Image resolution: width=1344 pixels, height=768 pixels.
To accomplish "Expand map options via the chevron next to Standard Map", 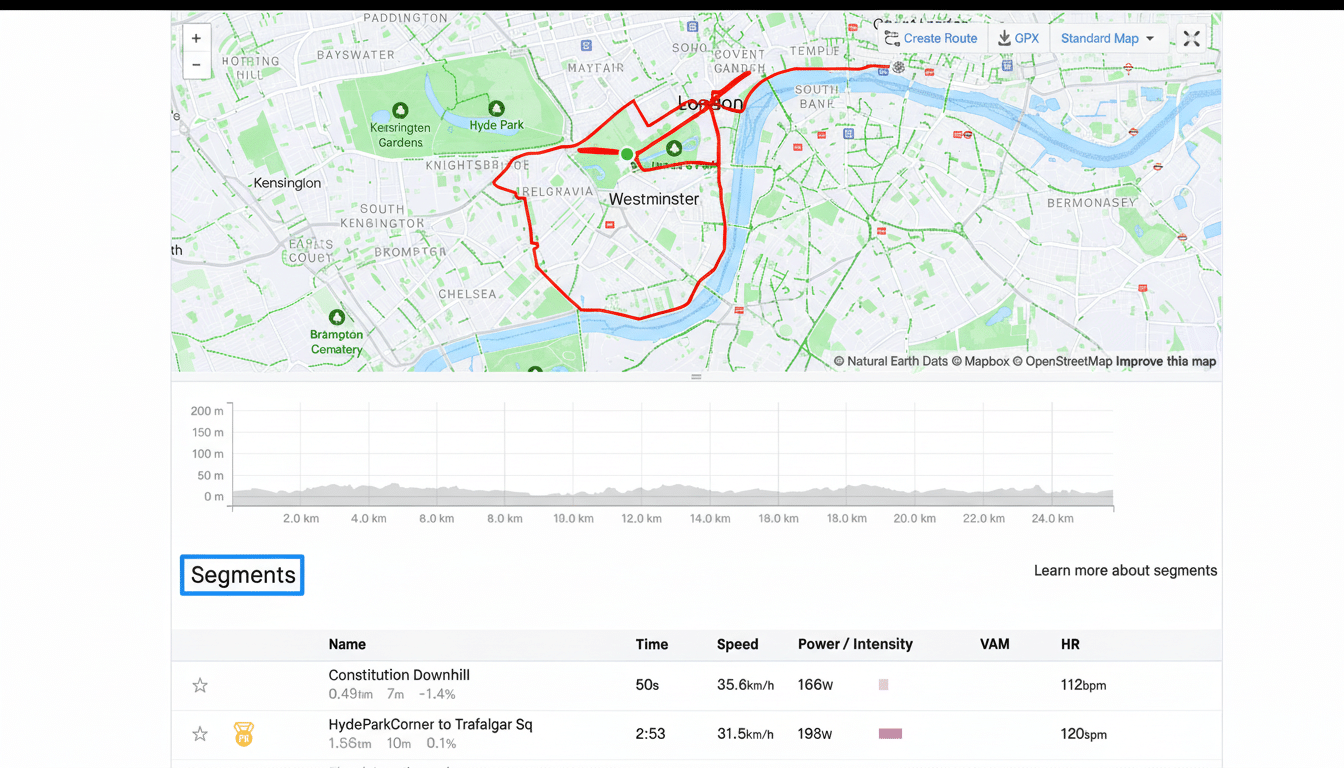I will point(1147,38).
